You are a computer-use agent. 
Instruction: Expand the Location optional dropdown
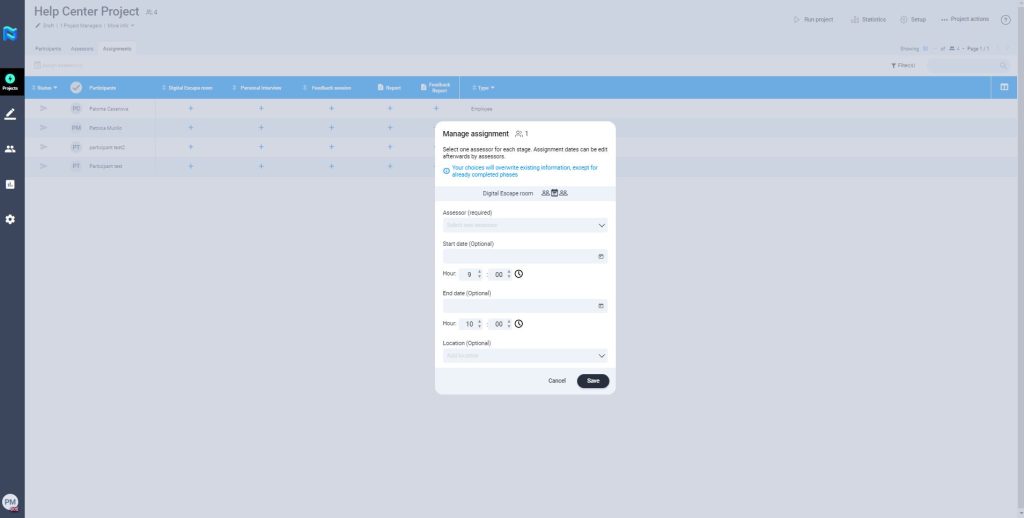coord(601,355)
